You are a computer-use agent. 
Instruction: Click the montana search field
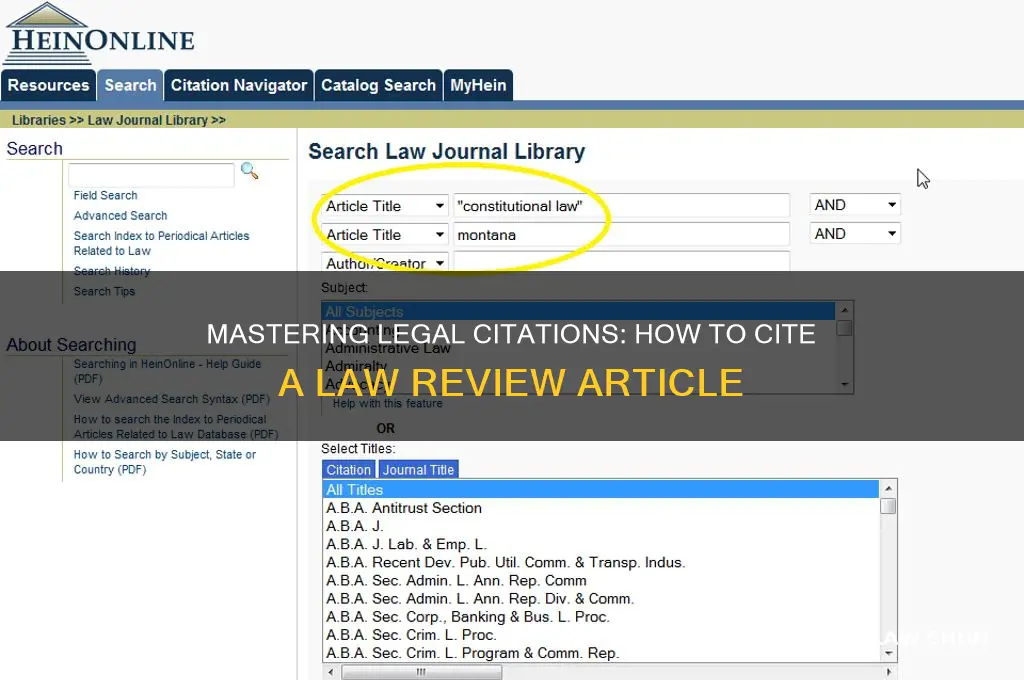[x=621, y=235]
